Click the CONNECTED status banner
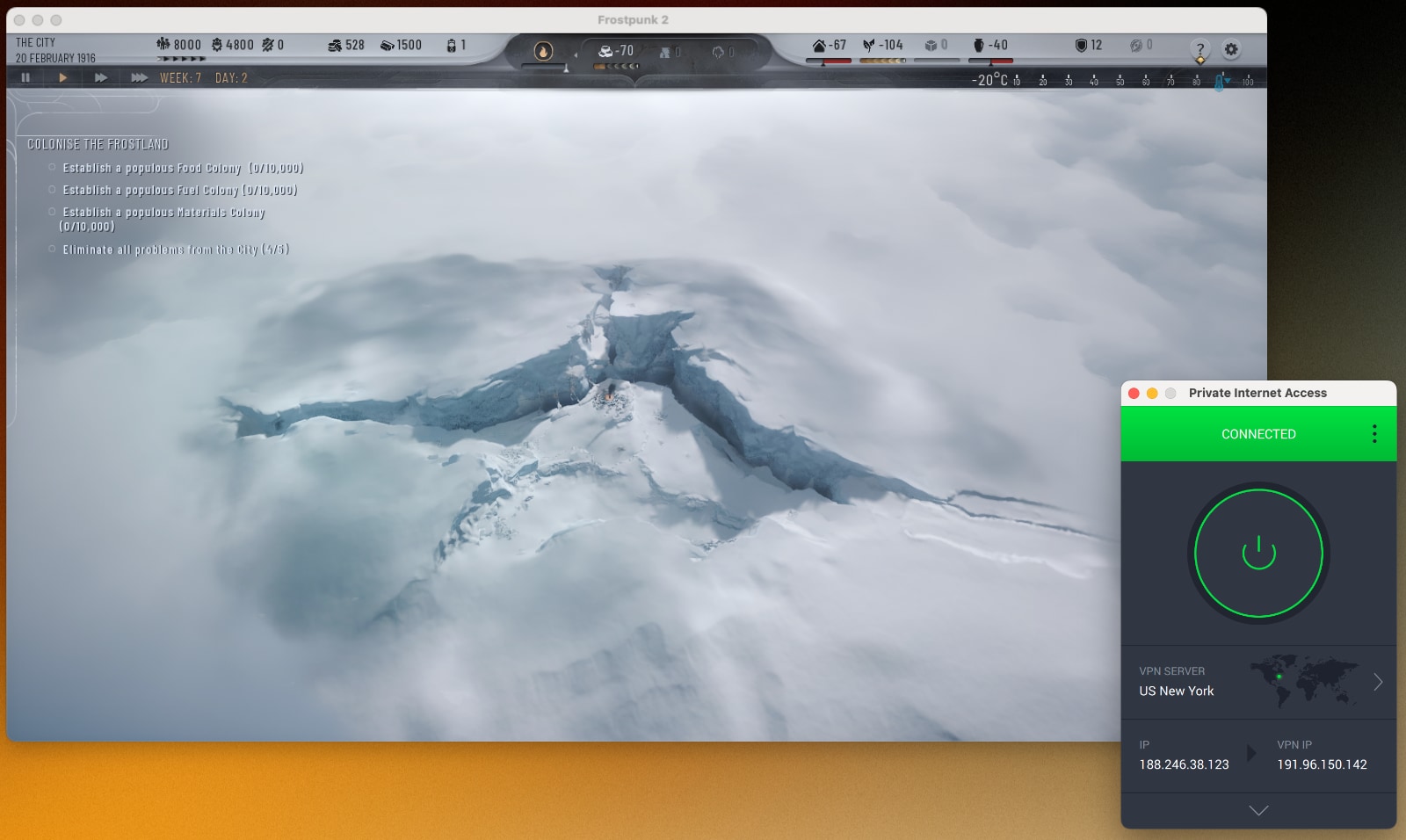This screenshot has height=840, width=1406. [1258, 434]
